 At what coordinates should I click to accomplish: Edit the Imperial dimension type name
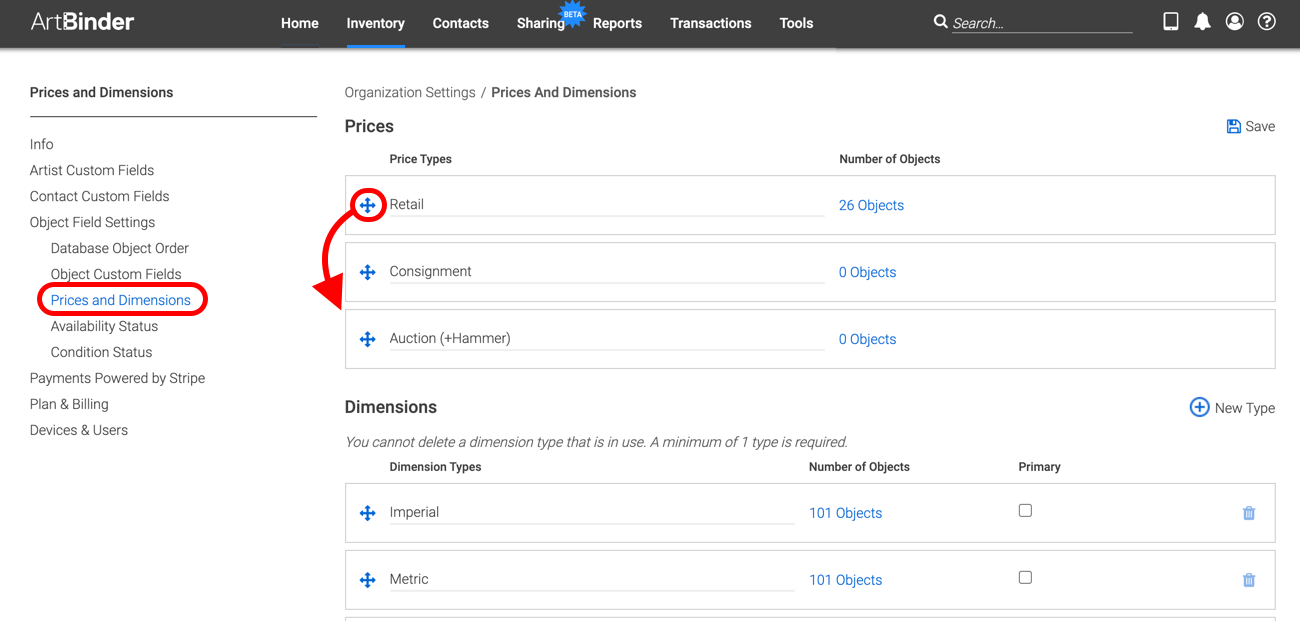point(592,512)
